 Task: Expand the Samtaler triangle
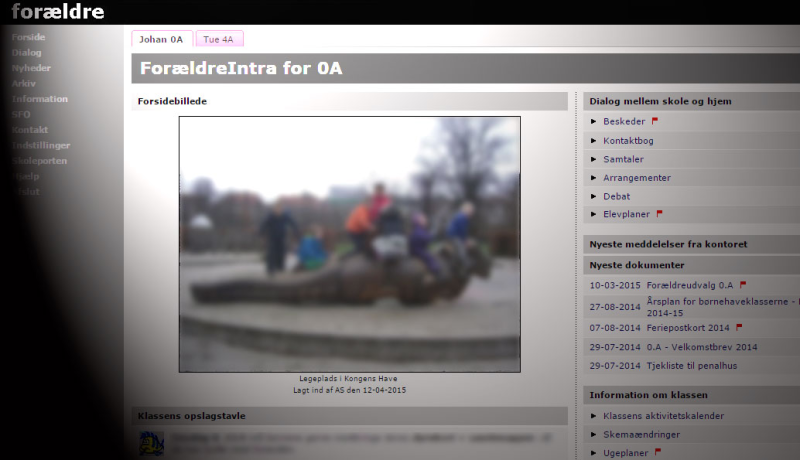(594, 159)
